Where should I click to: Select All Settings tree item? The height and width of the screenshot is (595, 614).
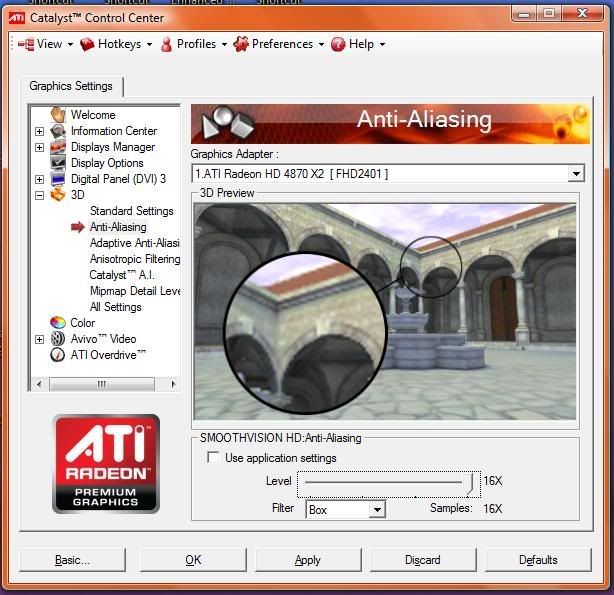coord(116,307)
